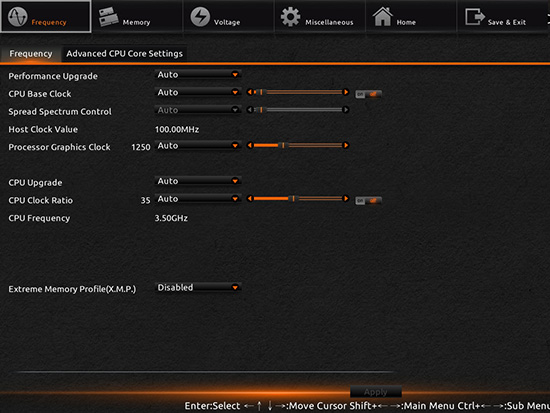The image size is (550, 413).
Task: Select the Host Clock Value label
Action: 43,129
